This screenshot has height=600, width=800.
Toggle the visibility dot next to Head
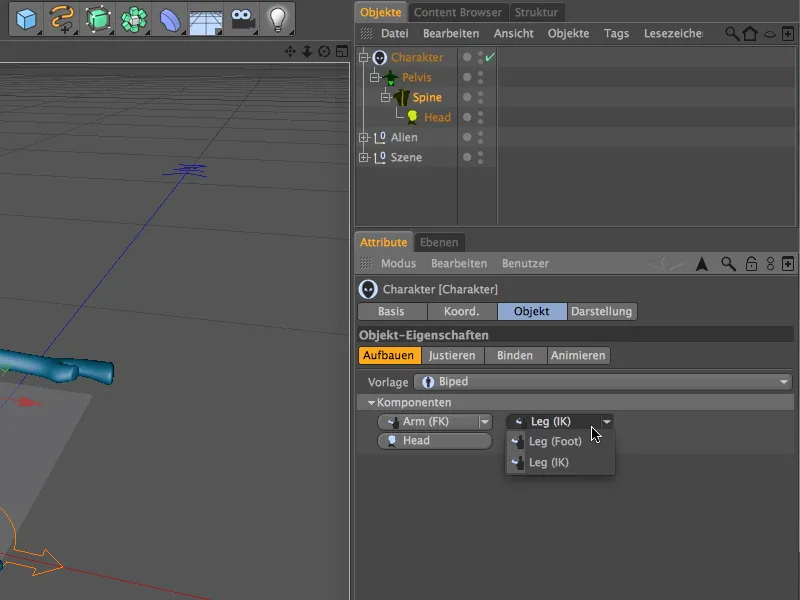pyautogui.click(x=466, y=117)
